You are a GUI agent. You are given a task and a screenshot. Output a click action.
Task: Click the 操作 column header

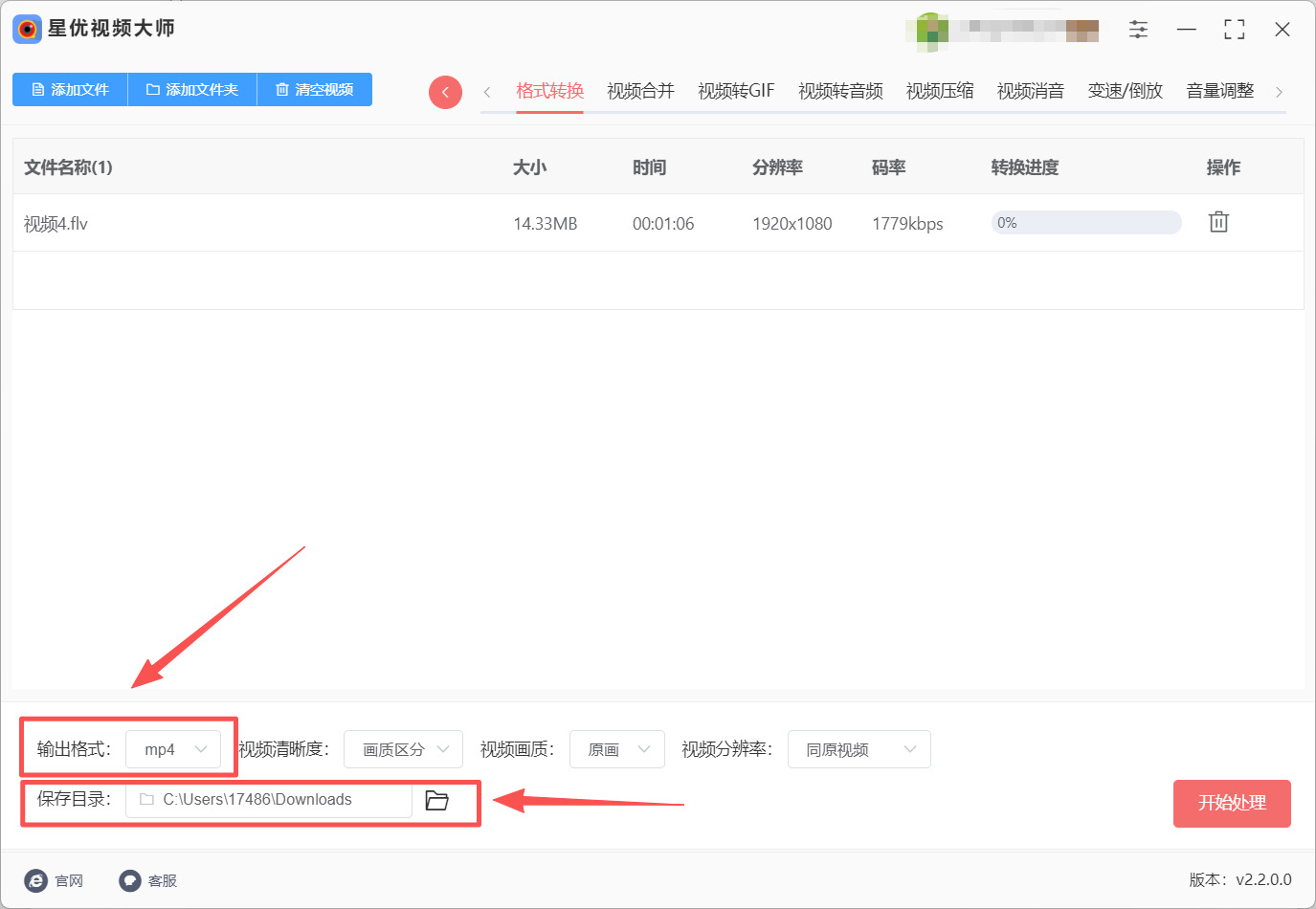(x=1223, y=167)
